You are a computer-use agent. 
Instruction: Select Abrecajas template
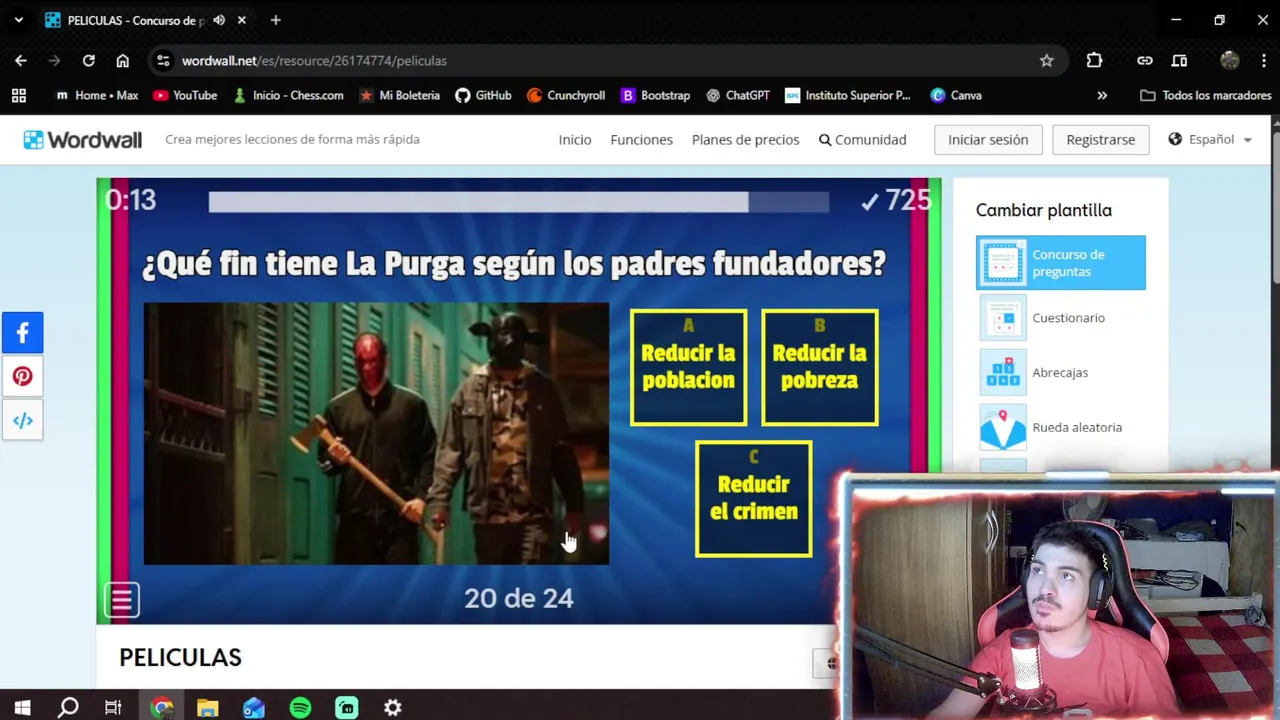(x=1061, y=373)
